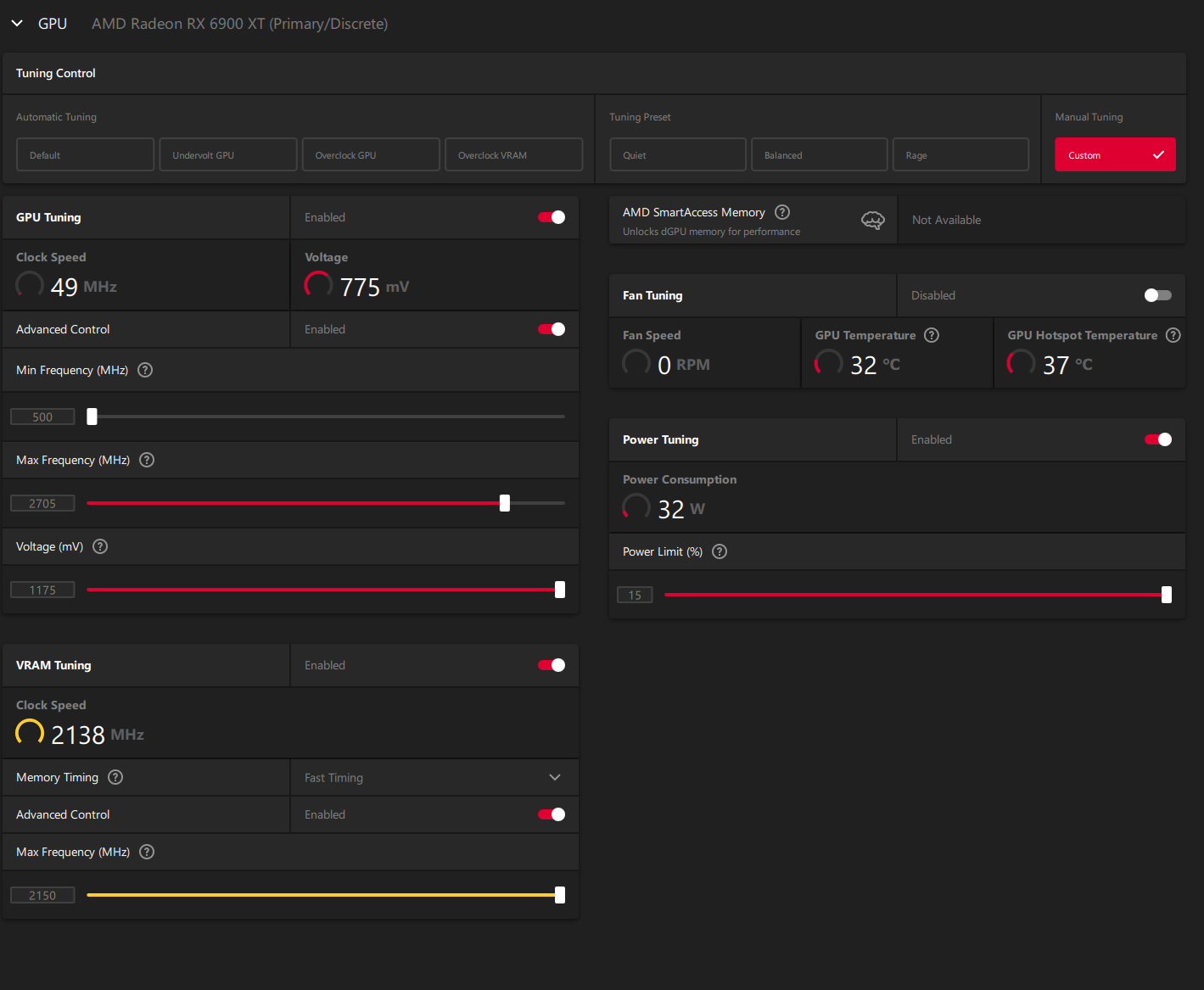The width and height of the screenshot is (1204, 990).
Task: Open help icon for GPU Temperature
Action: [932, 335]
